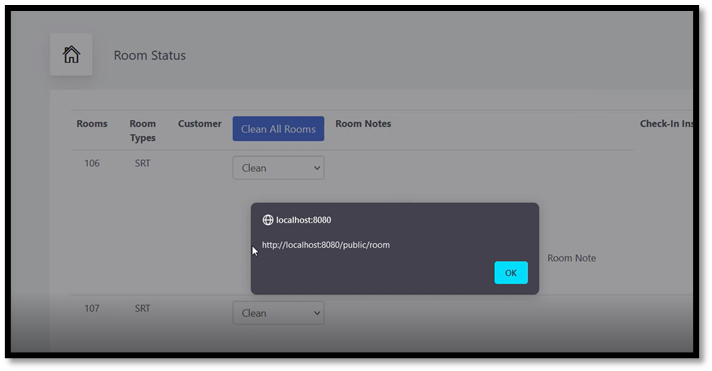Click the Clean All Rooms button
Image resolution: width=712 pixels, height=371 pixels.
(278, 129)
